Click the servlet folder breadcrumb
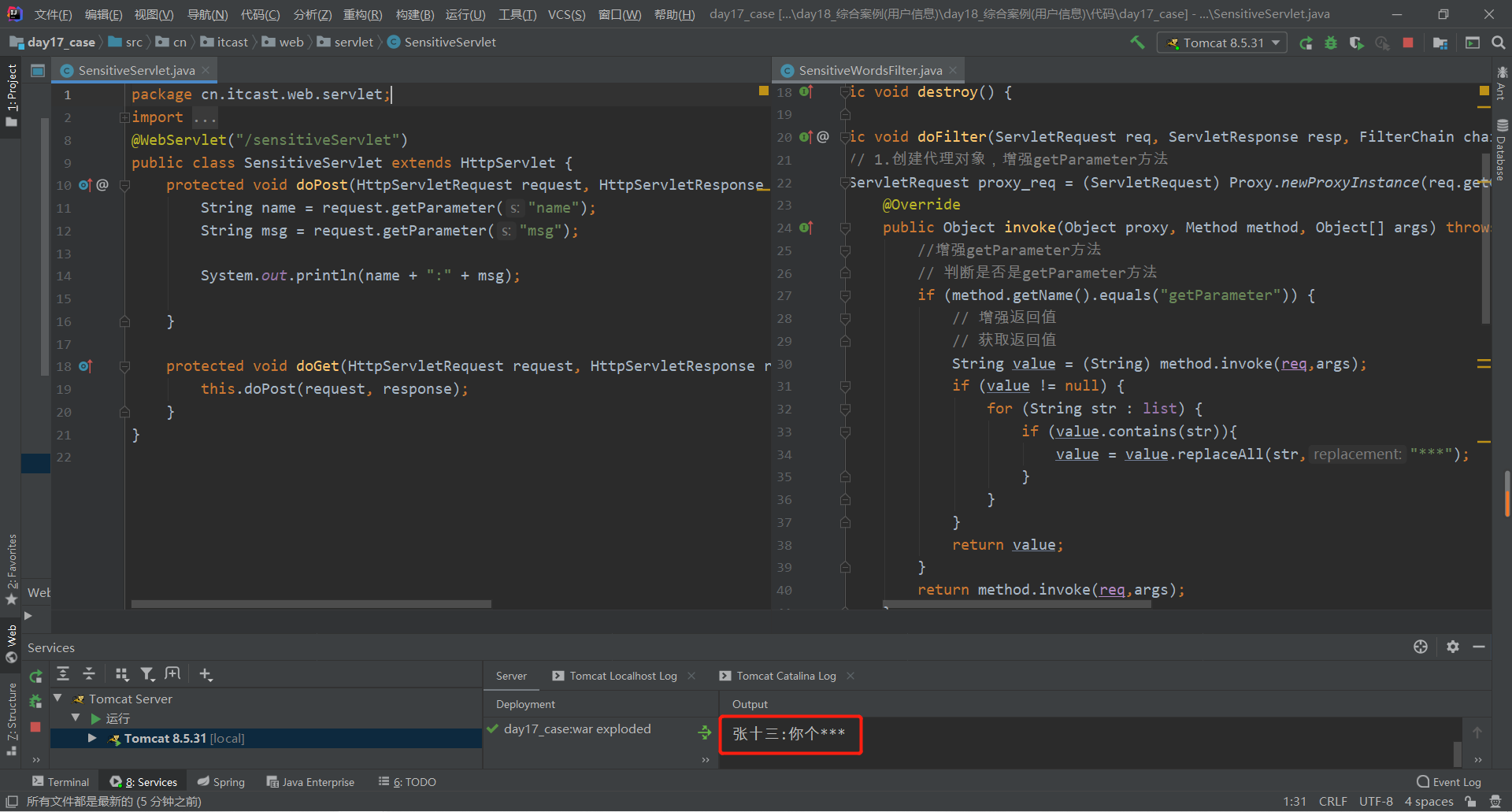Viewport: 1512px width, 812px height. click(345, 42)
